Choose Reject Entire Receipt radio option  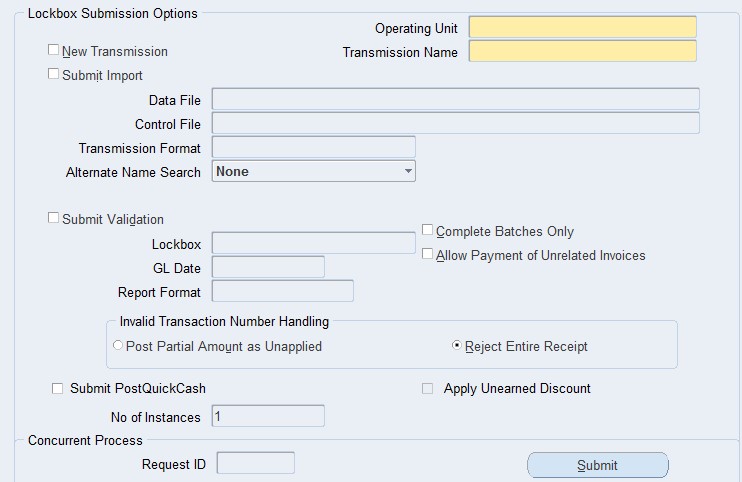click(x=457, y=346)
